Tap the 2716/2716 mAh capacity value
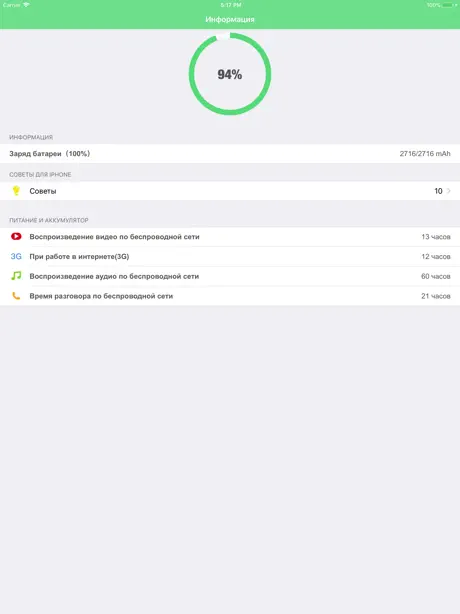460x614 pixels. coord(425,154)
